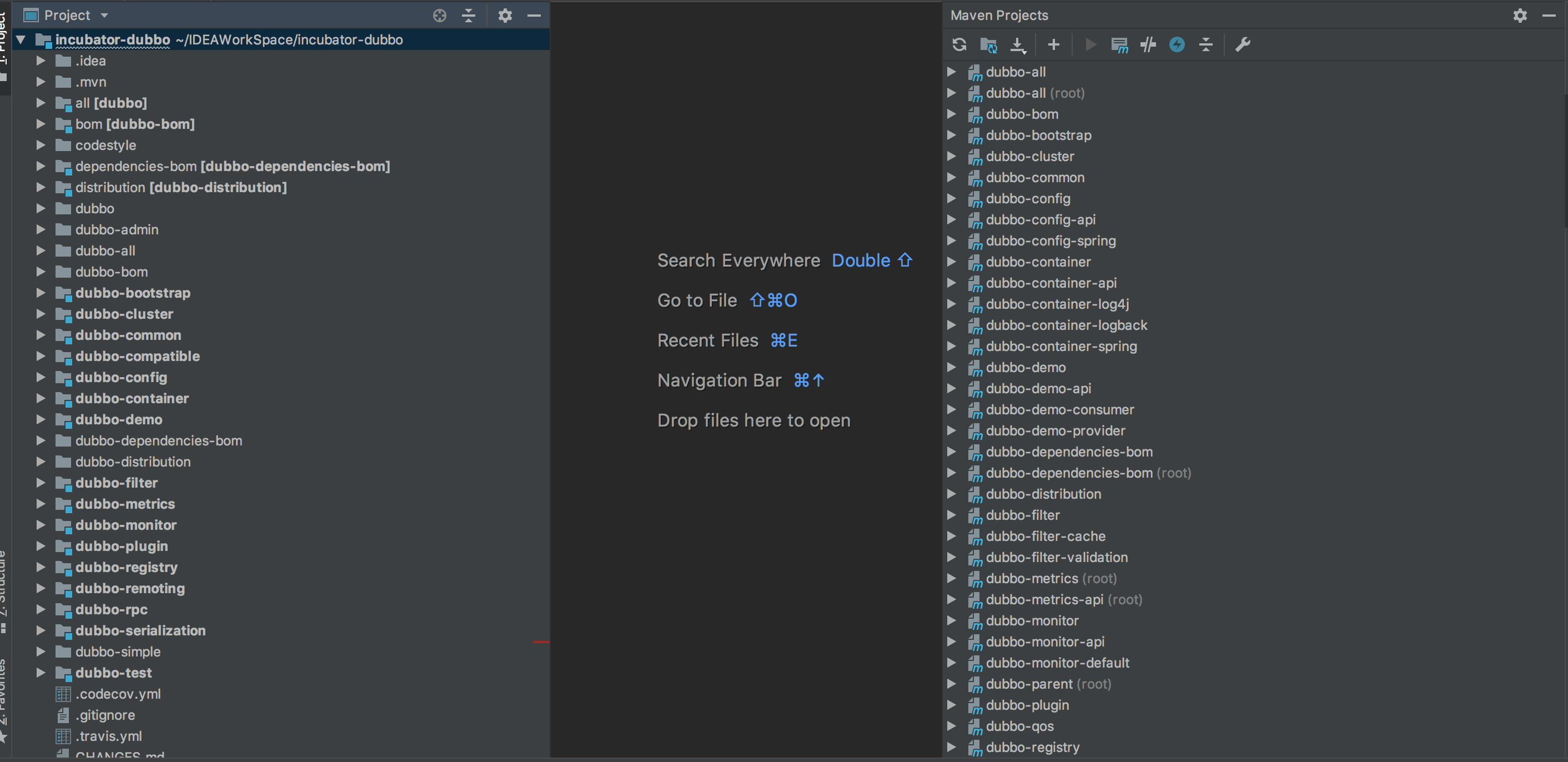This screenshot has width=1568, height=762.
Task: Click red error stripe mark in Project panel
Action: click(540, 641)
